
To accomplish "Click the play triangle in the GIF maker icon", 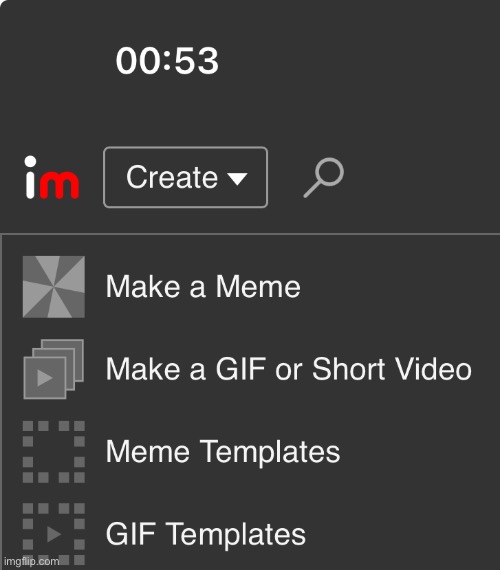I will pyautogui.click(x=45, y=378).
